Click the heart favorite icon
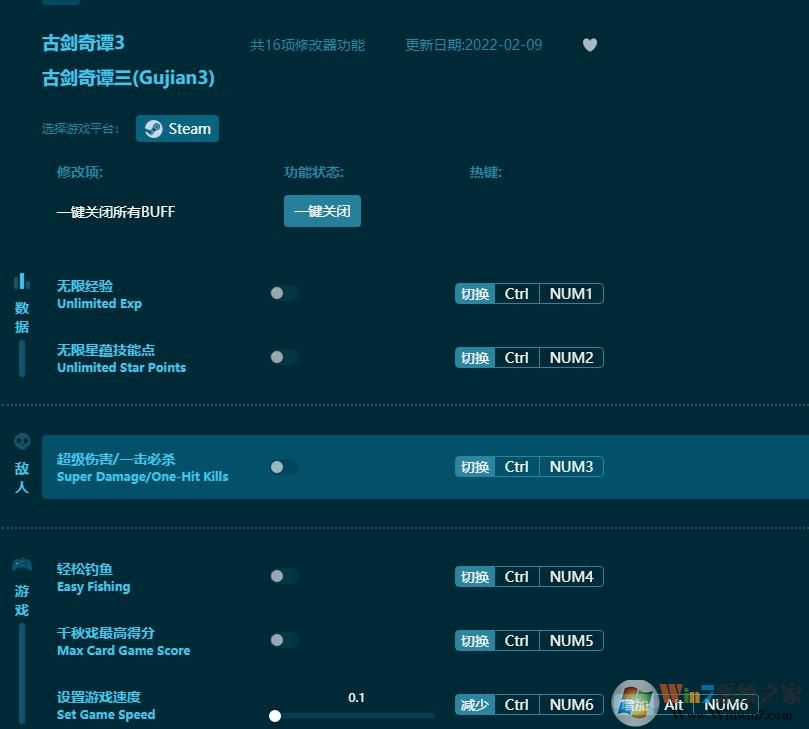This screenshot has width=809, height=729. click(x=589, y=44)
